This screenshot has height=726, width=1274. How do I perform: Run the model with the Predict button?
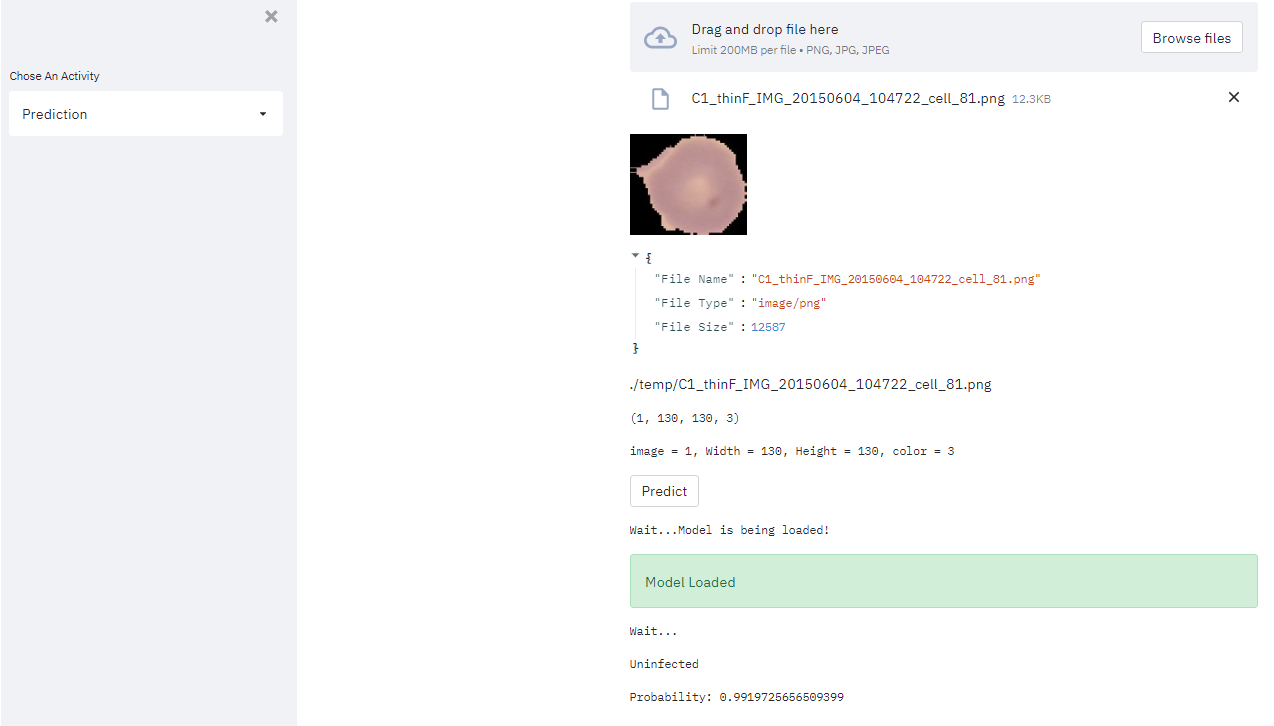click(664, 491)
